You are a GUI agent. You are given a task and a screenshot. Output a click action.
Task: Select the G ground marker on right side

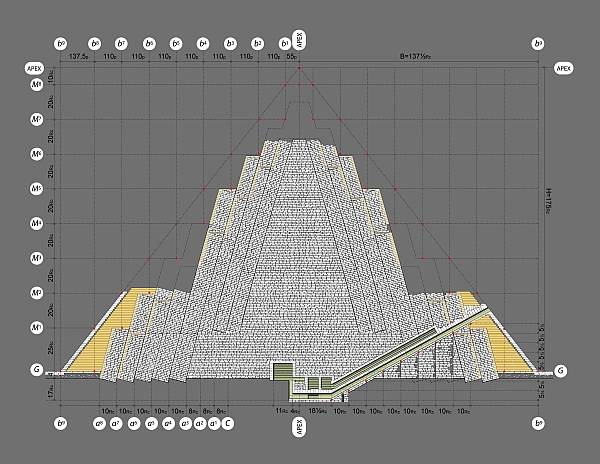561,371
